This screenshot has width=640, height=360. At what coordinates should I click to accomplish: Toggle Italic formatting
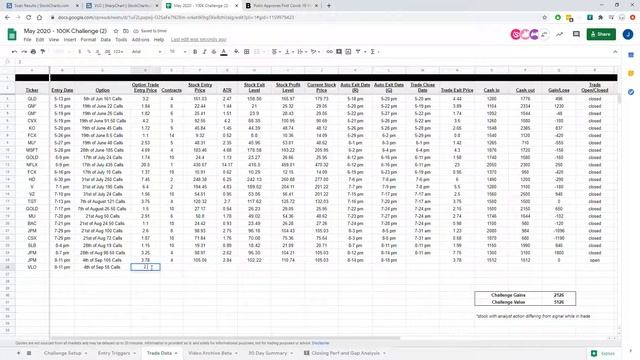click(204, 52)
